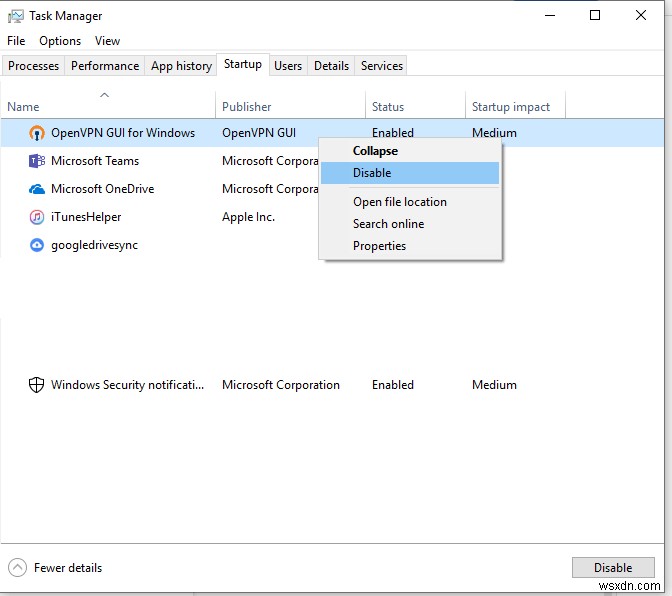Select the Microsoft Teams row name
The image size is (672, 596).
click(x=95, y=161)
